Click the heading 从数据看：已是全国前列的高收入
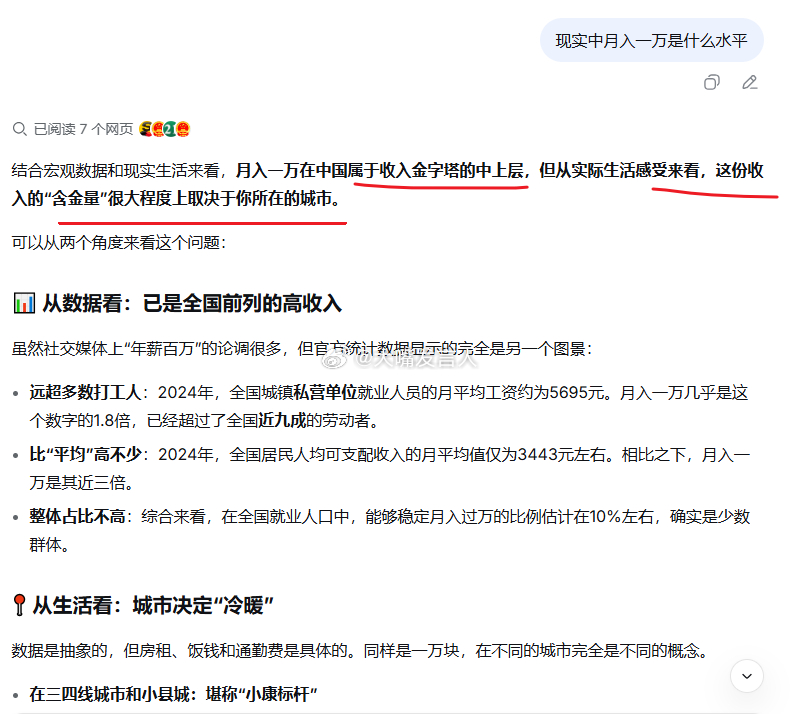This screenshot has height=714, width=803. pyautogui.click(x=192, y=303)
